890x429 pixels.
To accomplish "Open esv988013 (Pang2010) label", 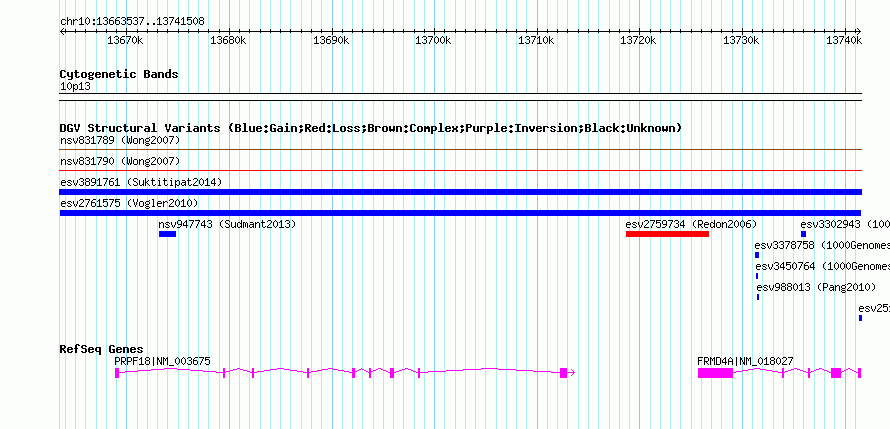I will tap(816, 287).
